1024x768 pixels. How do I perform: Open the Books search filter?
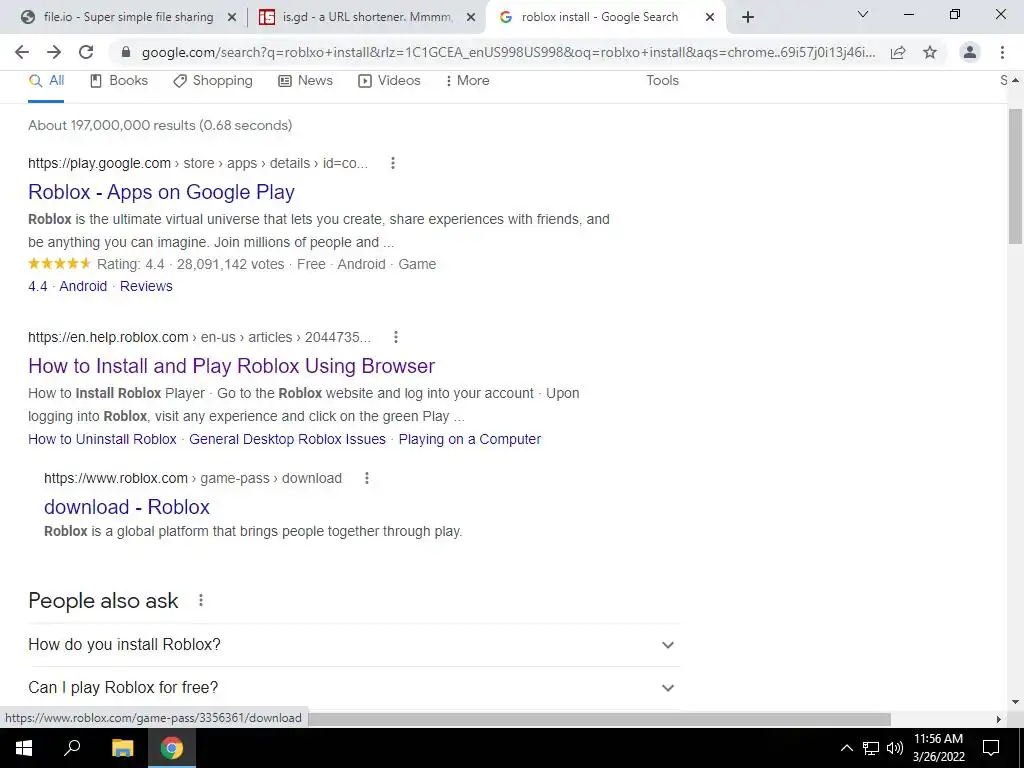point(119,81)
